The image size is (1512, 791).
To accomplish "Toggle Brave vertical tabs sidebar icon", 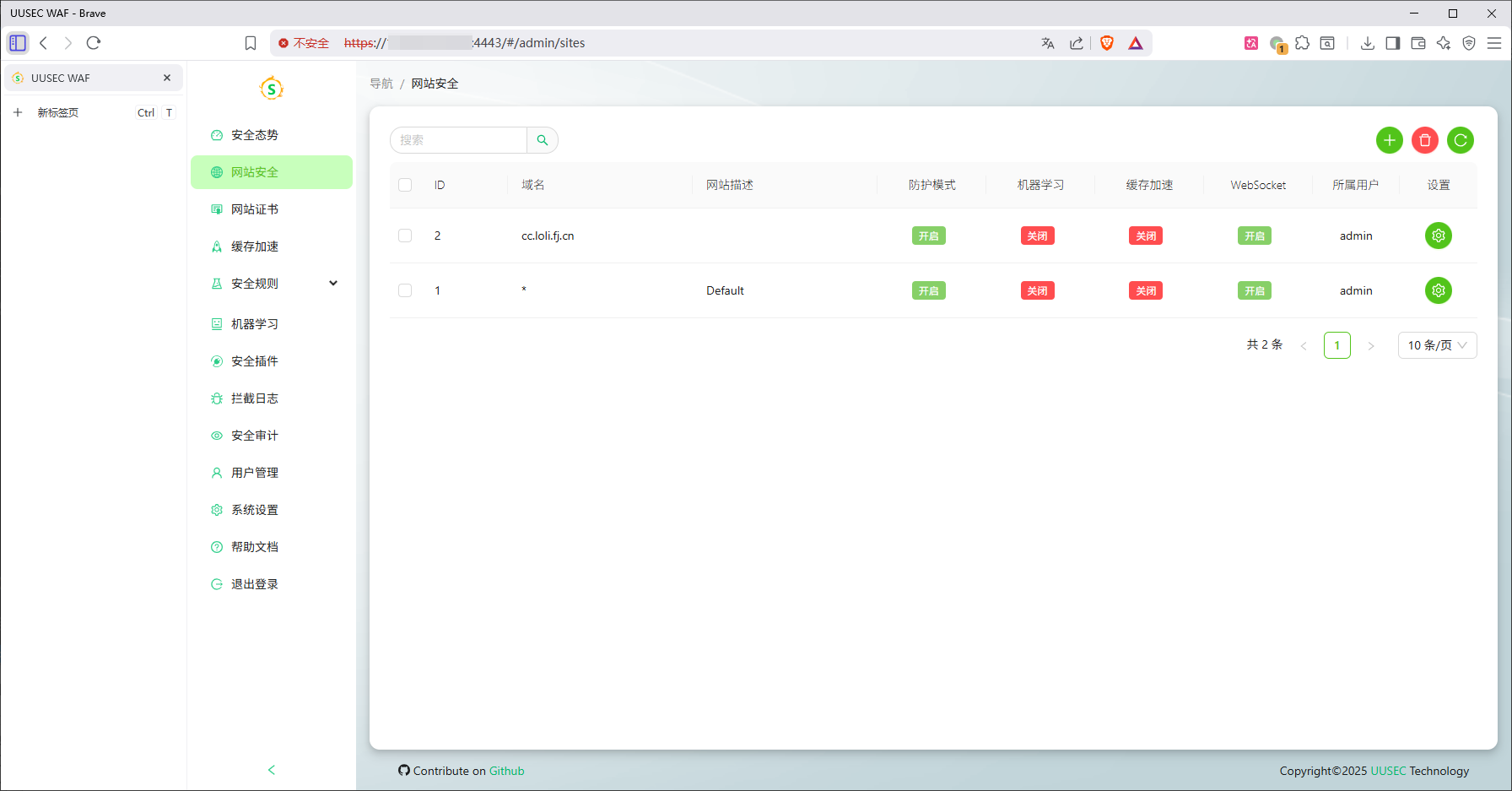I will (18, 43).
